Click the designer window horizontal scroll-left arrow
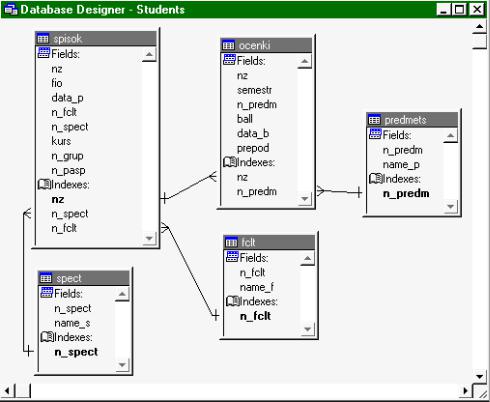Viewport: 490px width, 402px height. click(8, 390)
